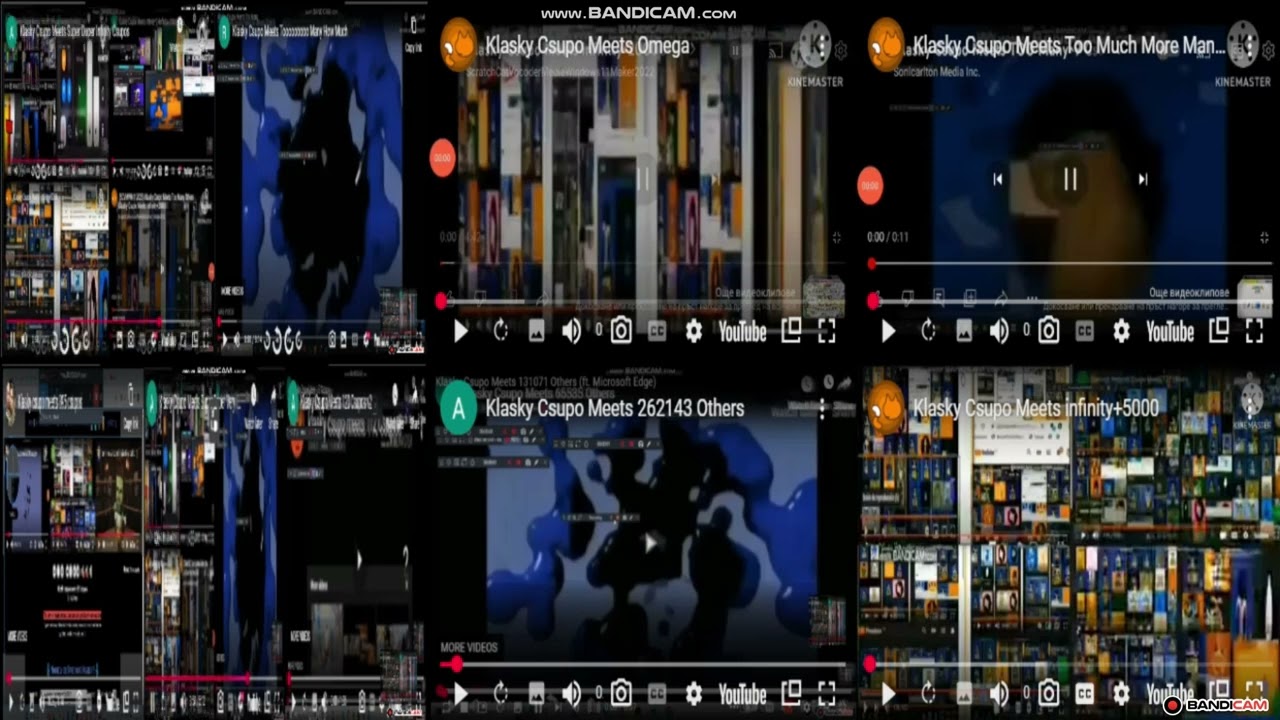Skip to next in Too Much More Man video

point(1143,179)
